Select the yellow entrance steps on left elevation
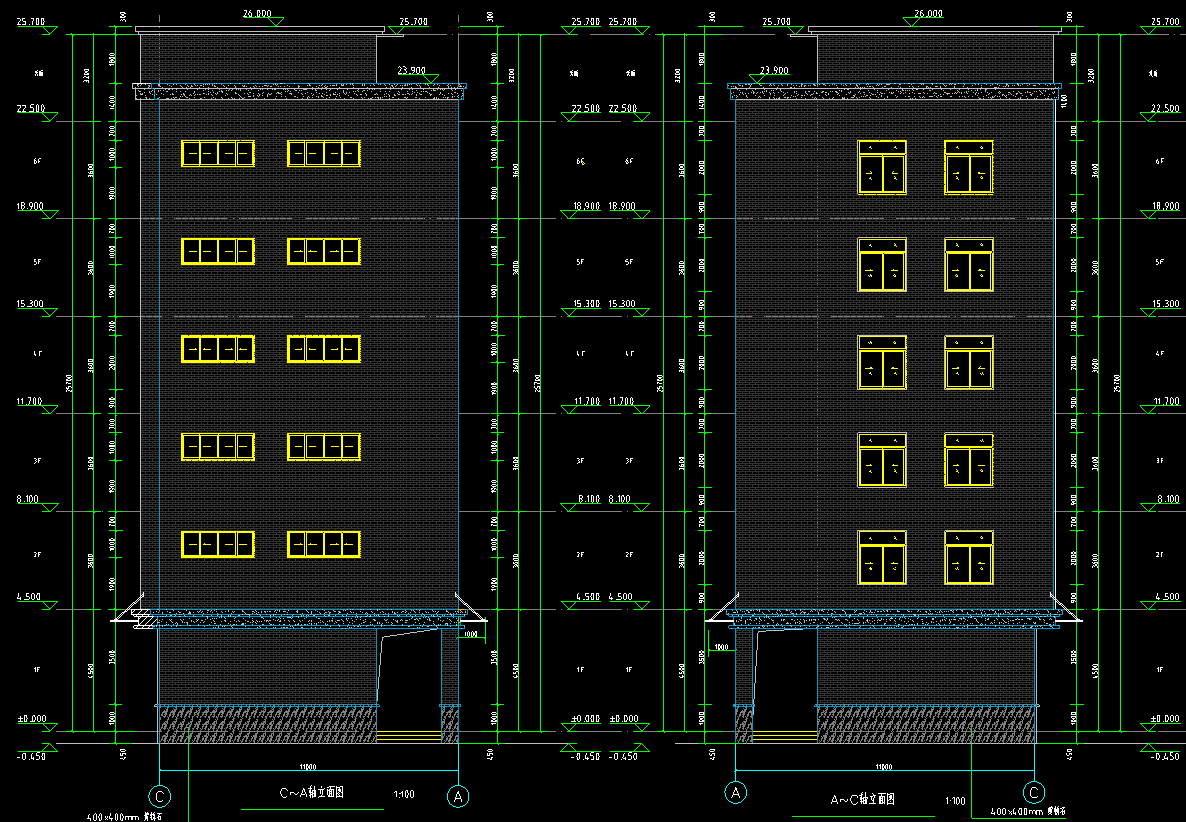This screenshot has width=1186, height=822. tap(410, 736)
